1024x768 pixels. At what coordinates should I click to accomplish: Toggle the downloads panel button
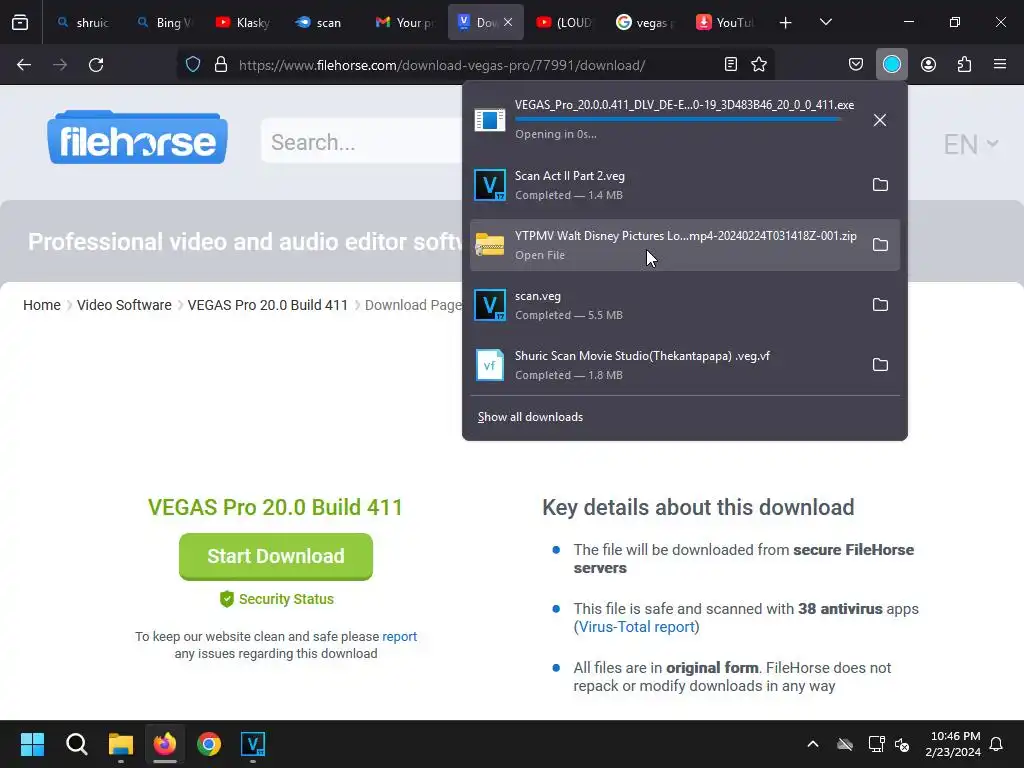pos(891,64)
